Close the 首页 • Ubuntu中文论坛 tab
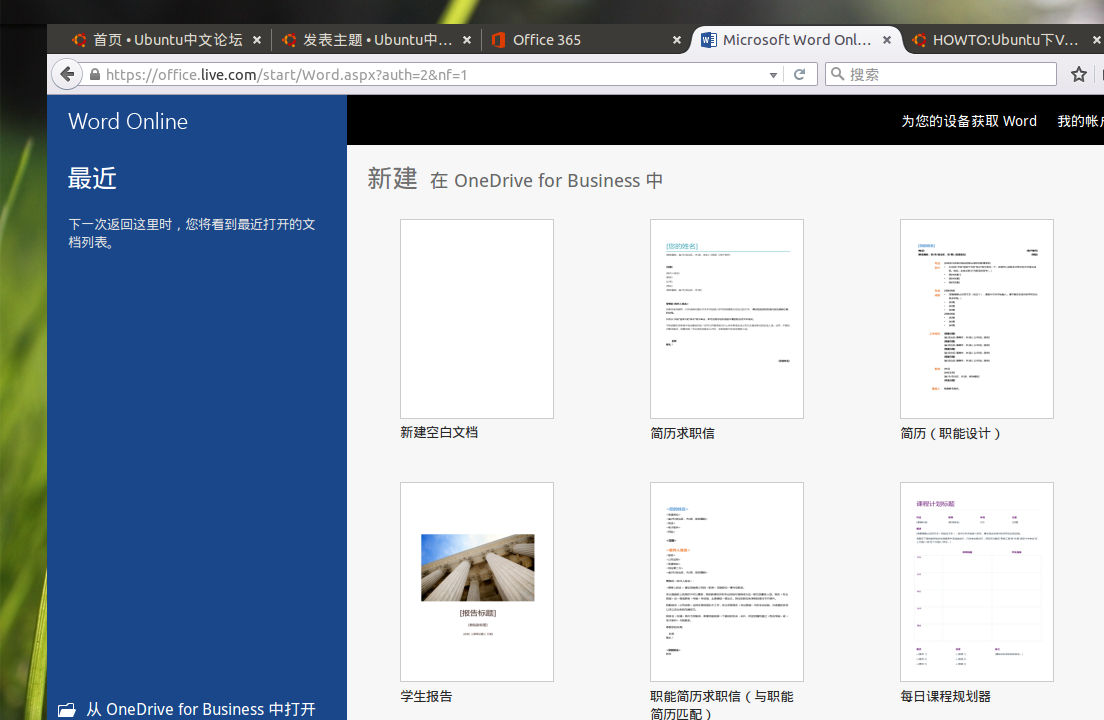 point(257,40)
